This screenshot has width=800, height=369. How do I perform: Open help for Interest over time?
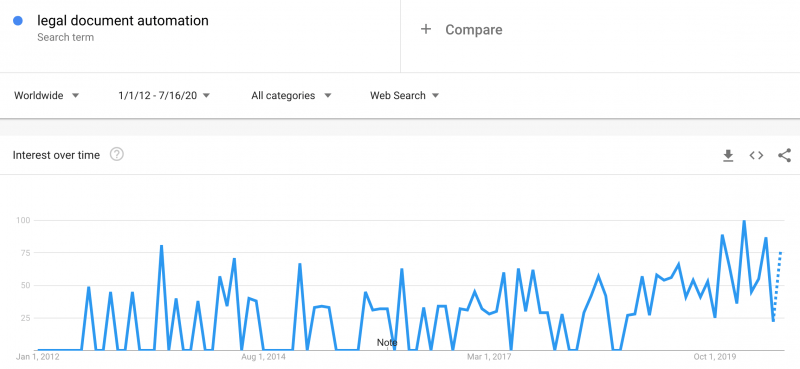click(117, 154)
